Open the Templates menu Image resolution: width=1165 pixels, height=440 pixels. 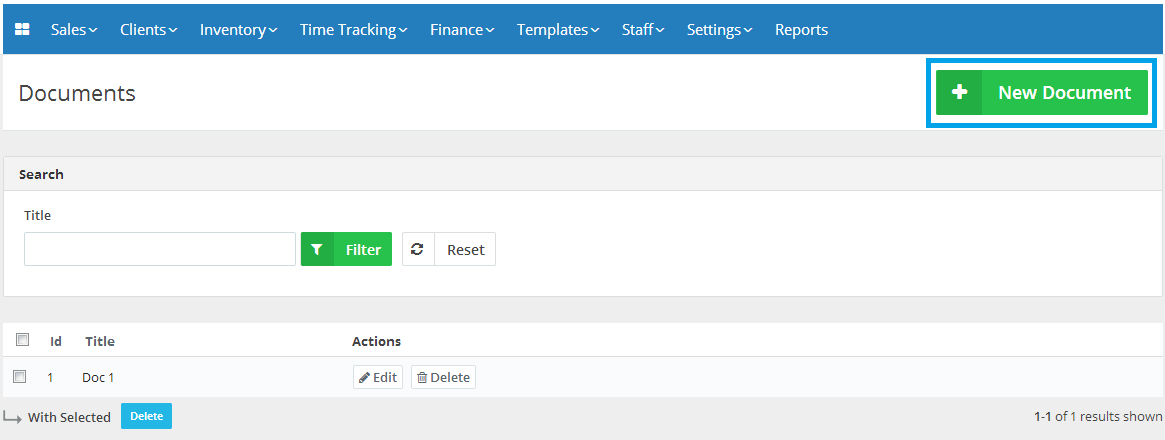(558, 30)
